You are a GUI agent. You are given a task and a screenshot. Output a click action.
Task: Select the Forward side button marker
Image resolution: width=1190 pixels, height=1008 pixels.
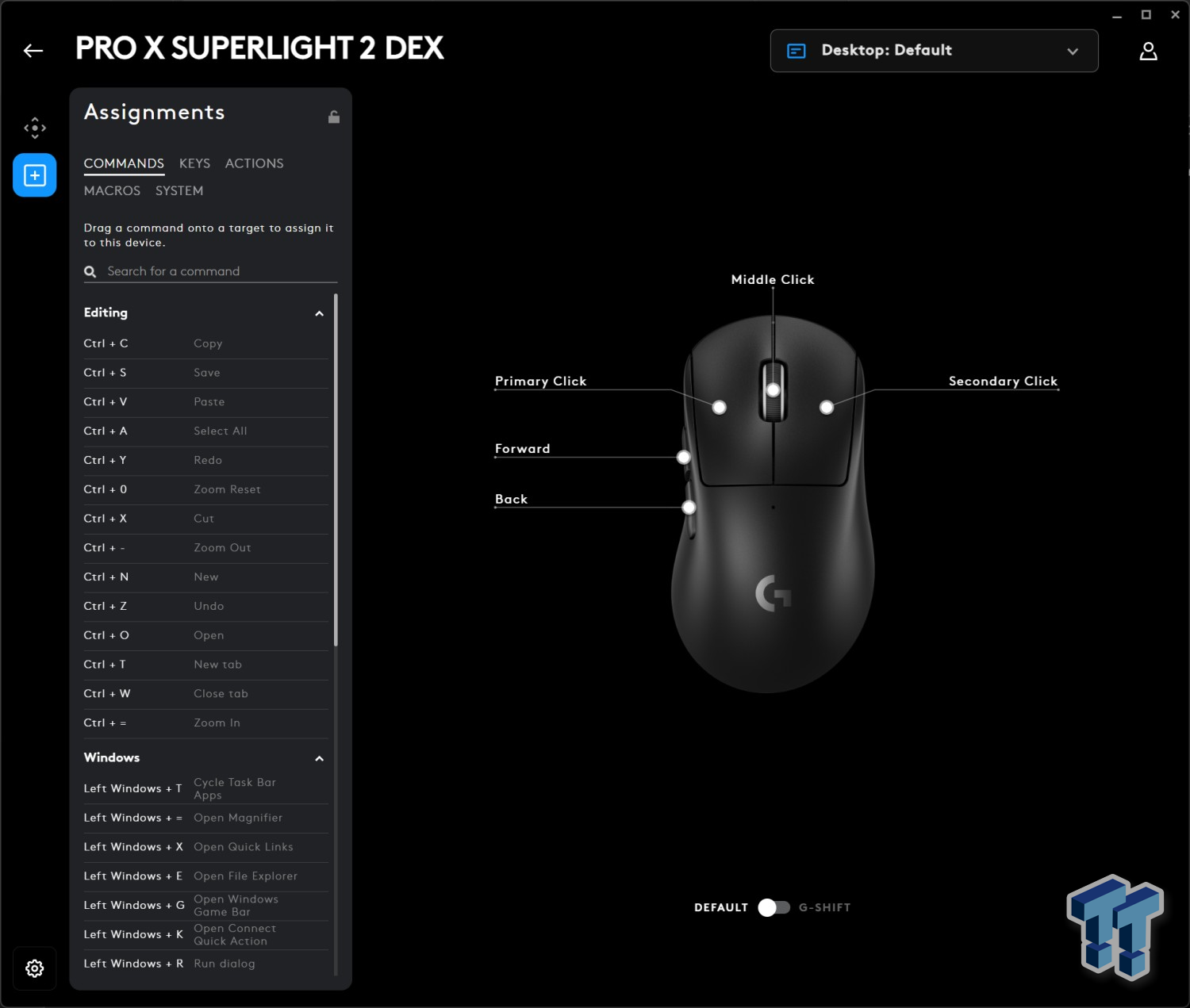(x=683, y=458)
